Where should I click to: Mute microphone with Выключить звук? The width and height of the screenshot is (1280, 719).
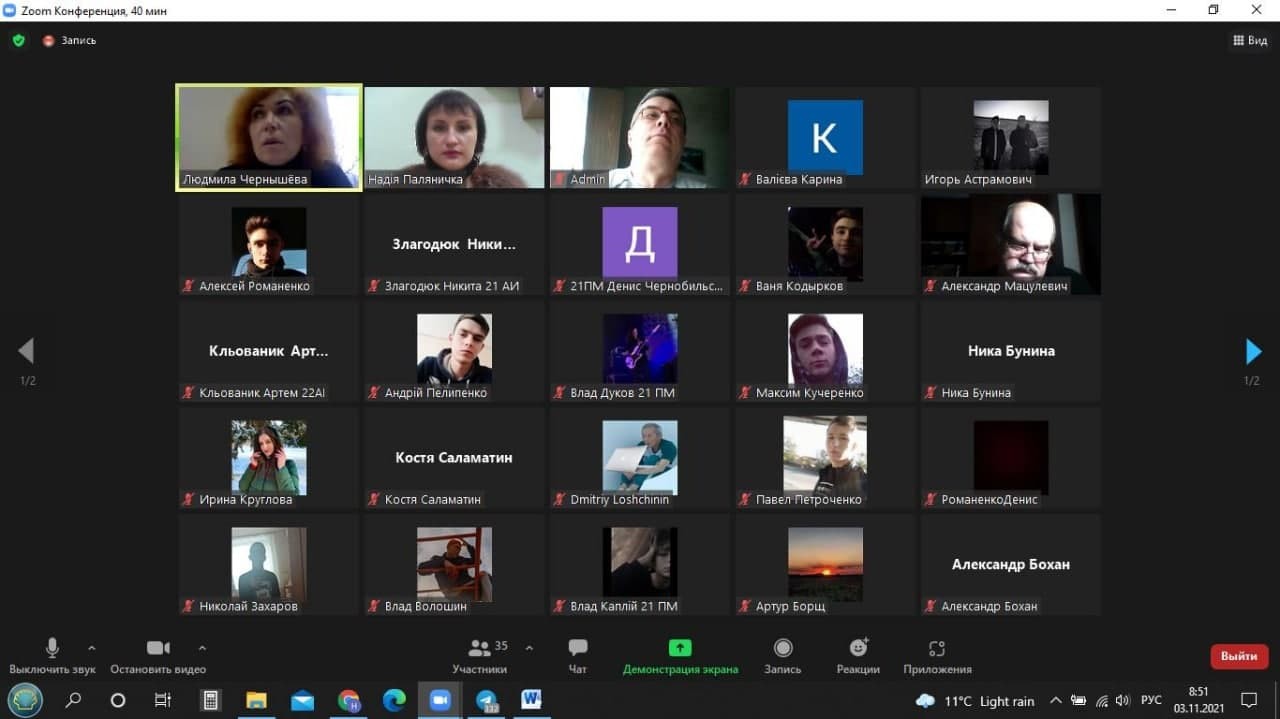click(52, 655)
